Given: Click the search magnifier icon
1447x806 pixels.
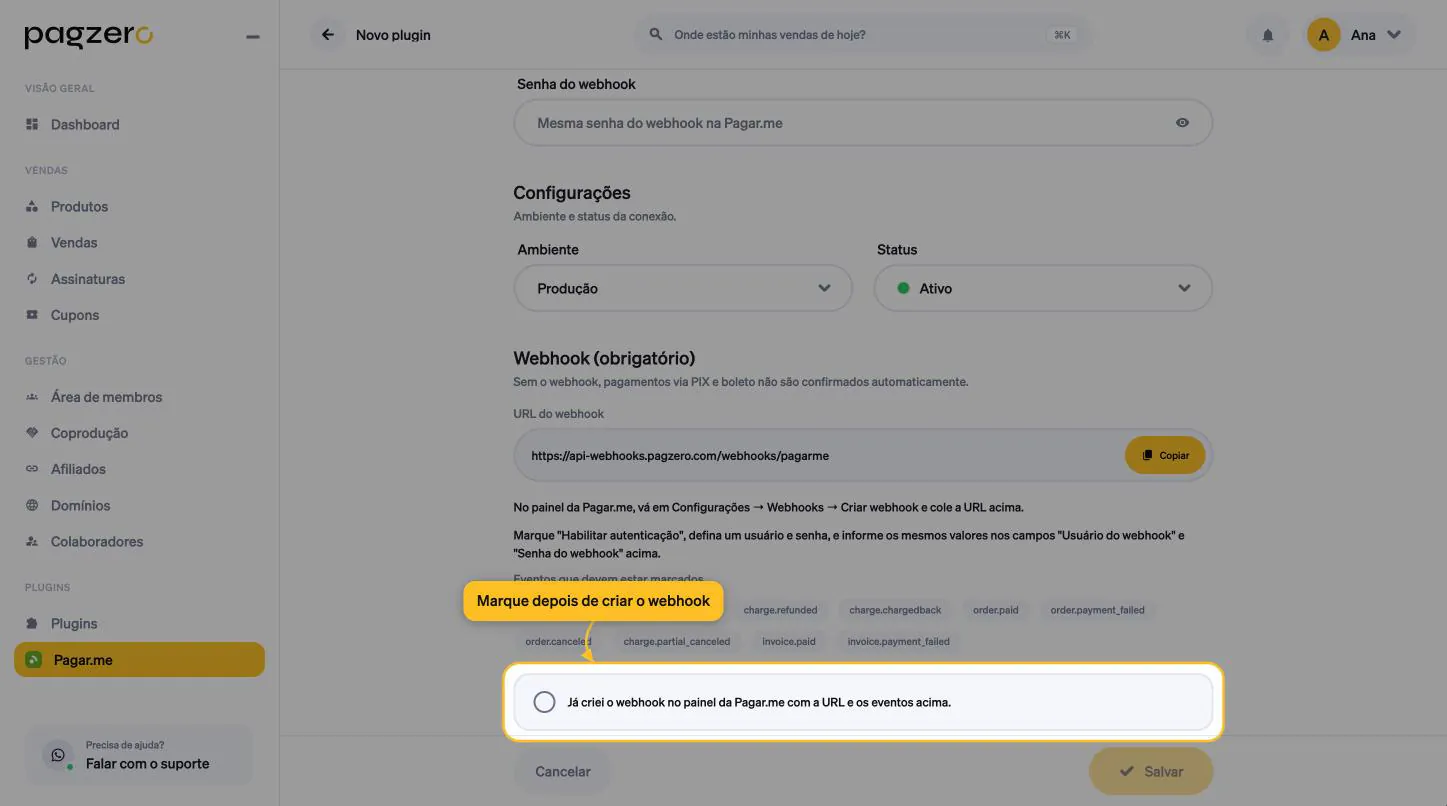Looking at the screenshot, I should coord(656,34).
